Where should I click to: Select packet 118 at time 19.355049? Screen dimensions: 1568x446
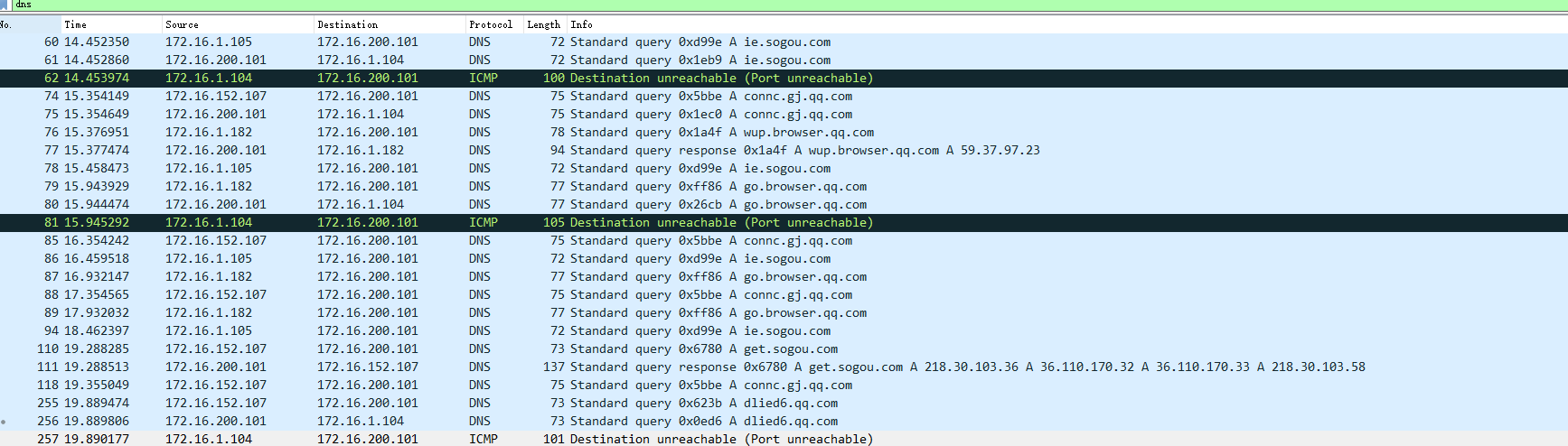click(784, 386)
